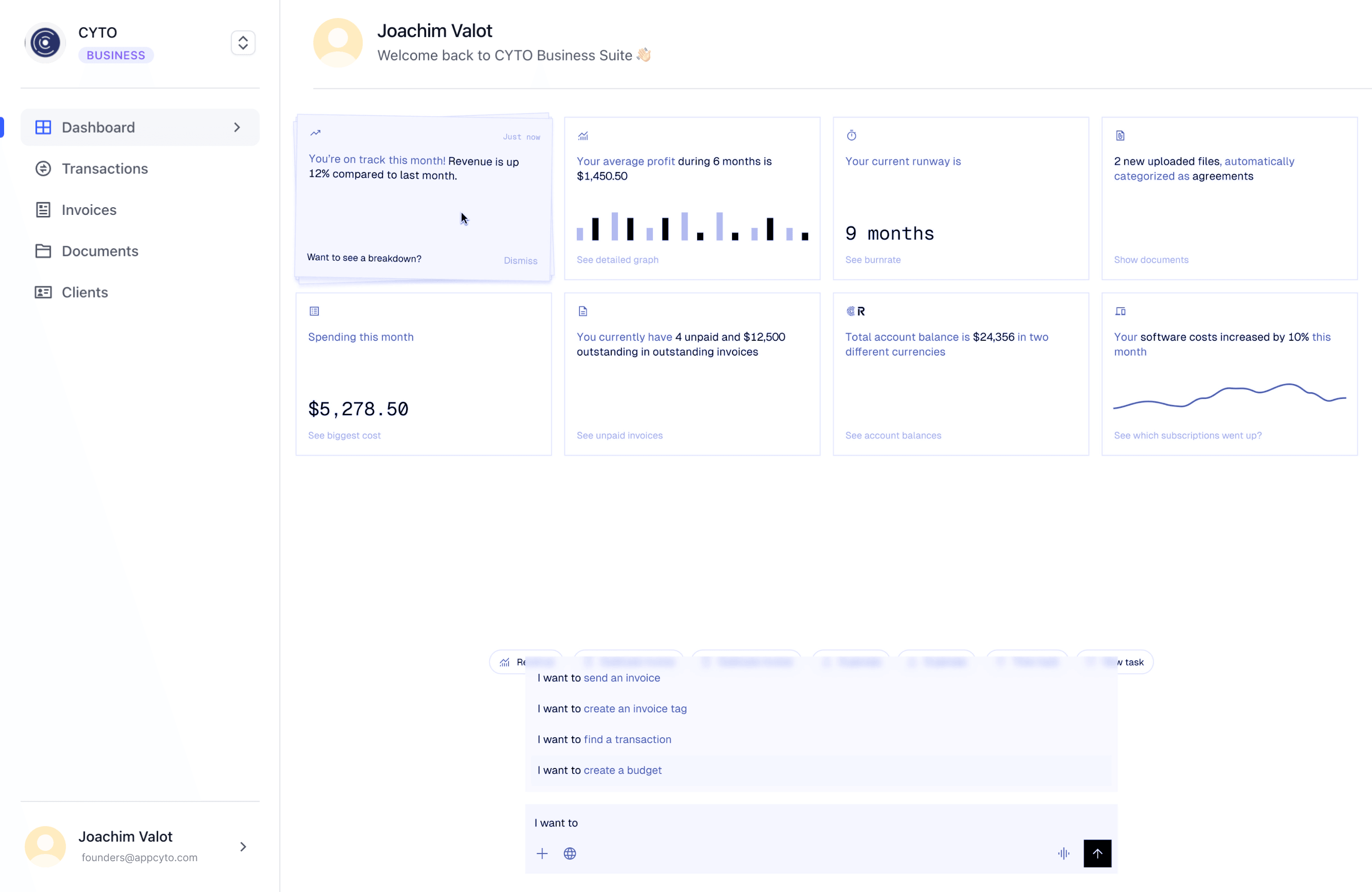Select the Transactions icon in the sidebar

coord(43,168)
